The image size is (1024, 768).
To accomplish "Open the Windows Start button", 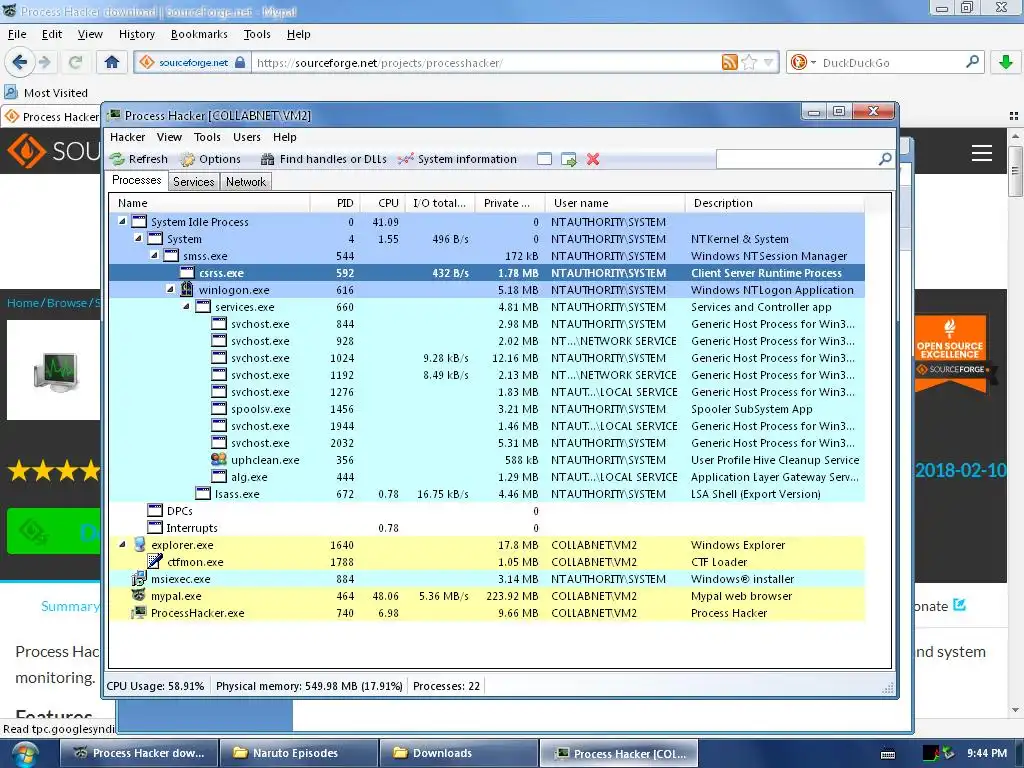I will [x=25, y=754].
